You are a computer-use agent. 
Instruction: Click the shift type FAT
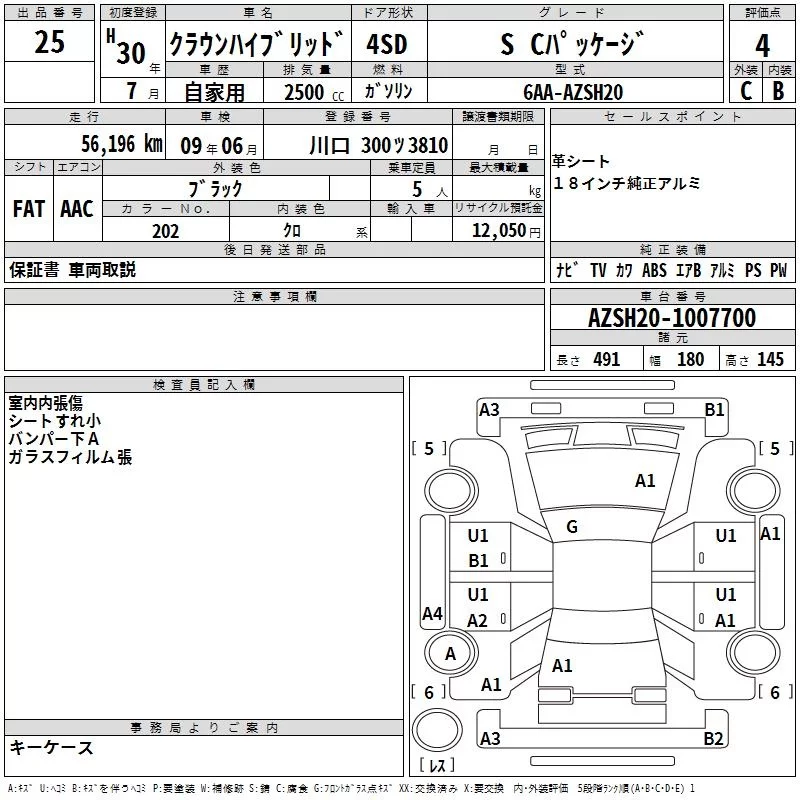(x=29, y=209)
